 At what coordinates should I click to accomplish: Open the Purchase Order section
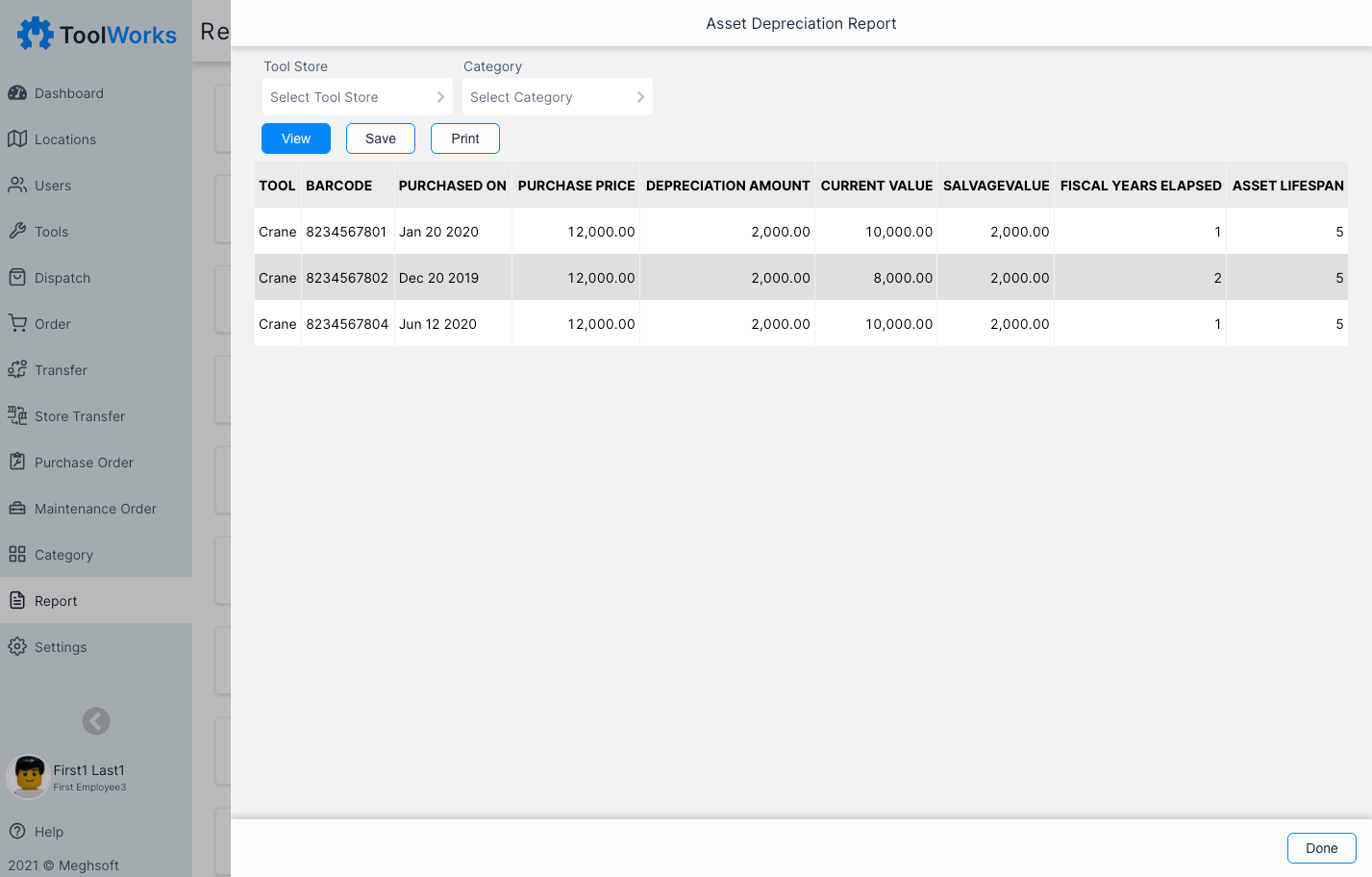point(84,462)
